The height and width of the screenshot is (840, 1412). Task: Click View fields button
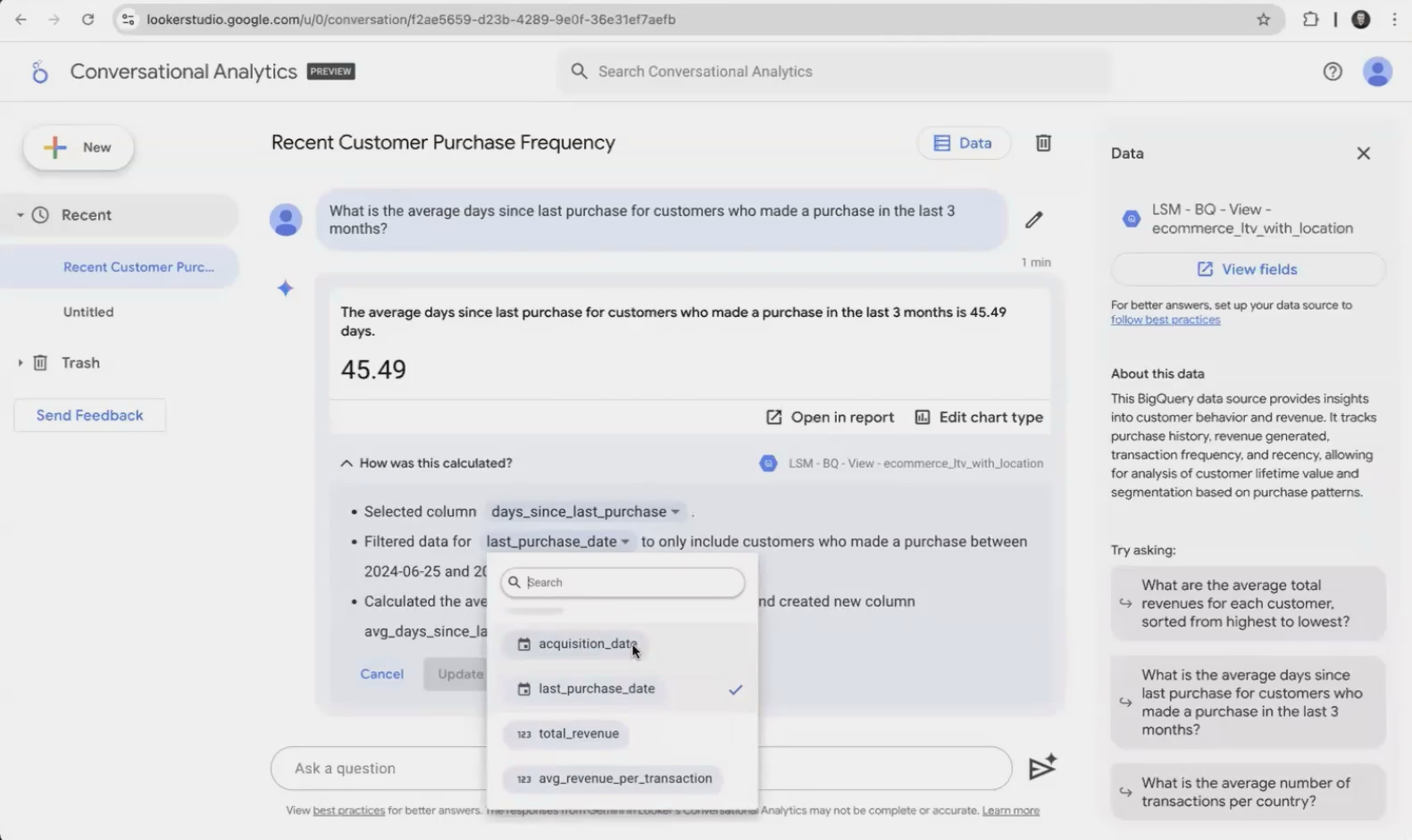coord(1248,269)
